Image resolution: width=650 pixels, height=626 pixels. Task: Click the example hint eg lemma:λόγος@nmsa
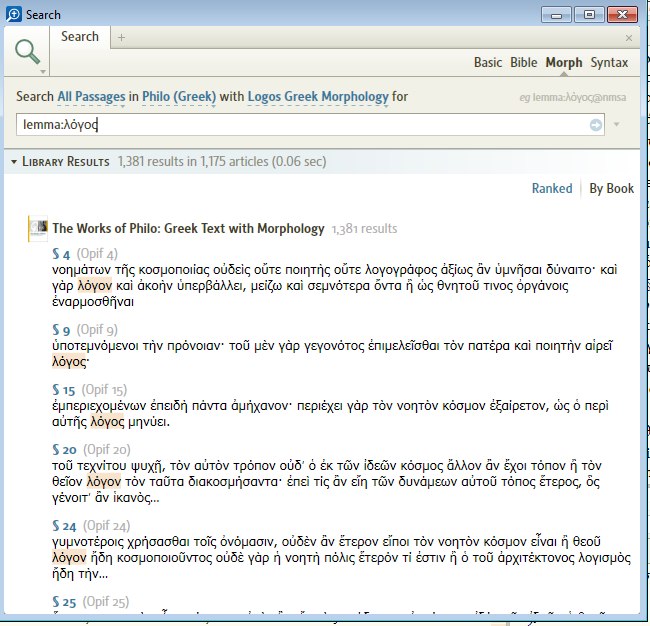tap(573, 98)
